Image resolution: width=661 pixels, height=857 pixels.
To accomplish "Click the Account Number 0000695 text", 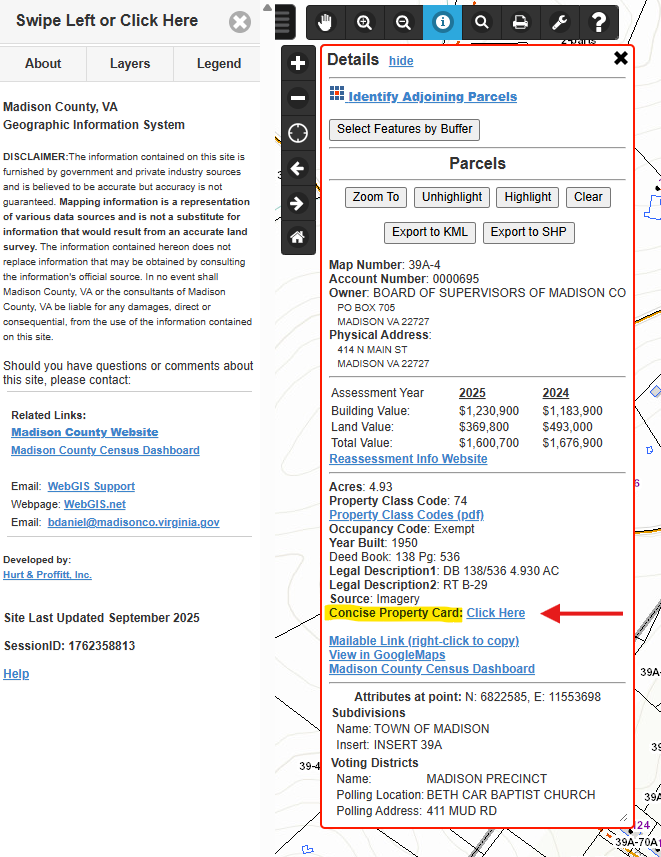I will (x=404, y=279).
